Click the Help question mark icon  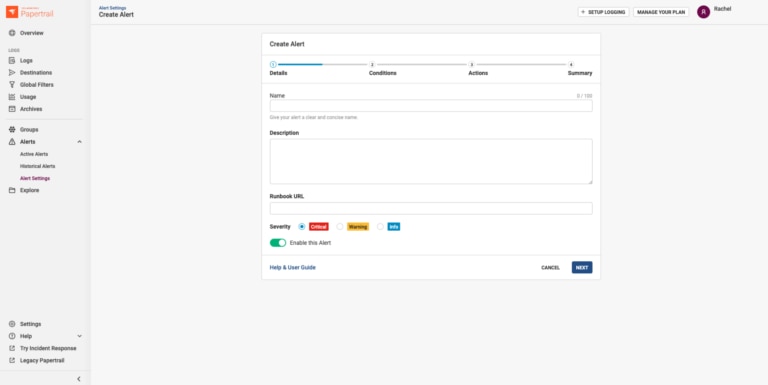12,336
